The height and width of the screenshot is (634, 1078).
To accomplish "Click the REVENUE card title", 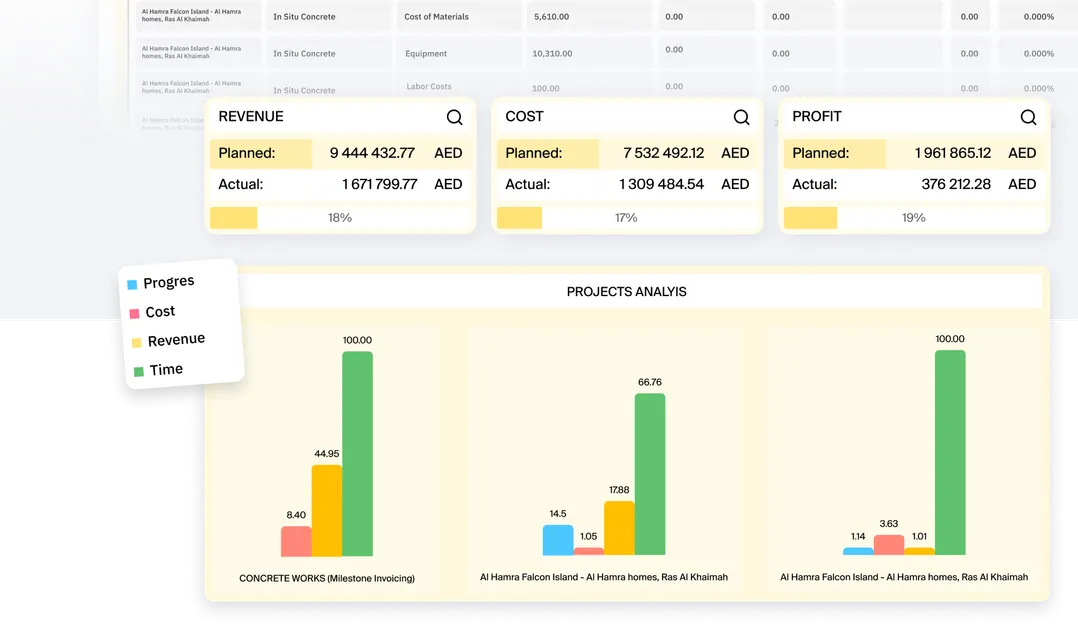I will click(x=251, y=116).
